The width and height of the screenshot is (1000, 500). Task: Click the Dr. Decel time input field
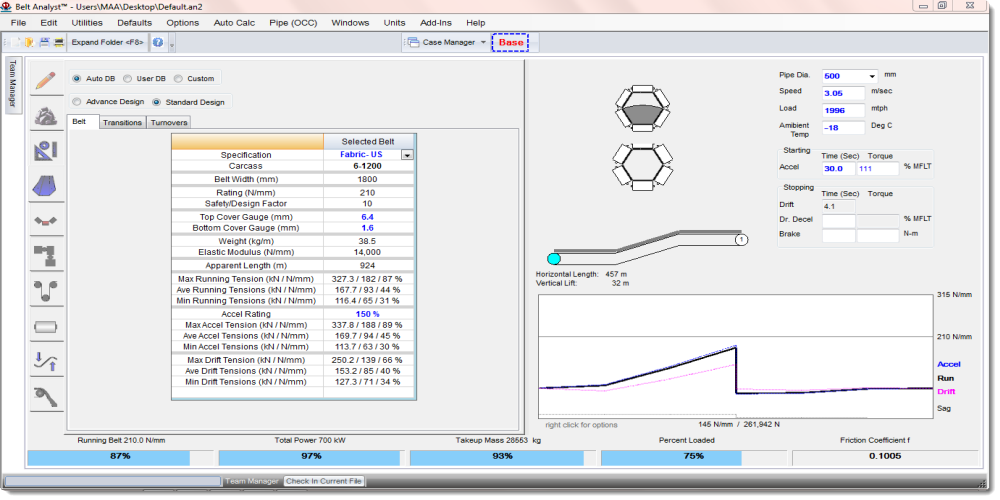839,221
